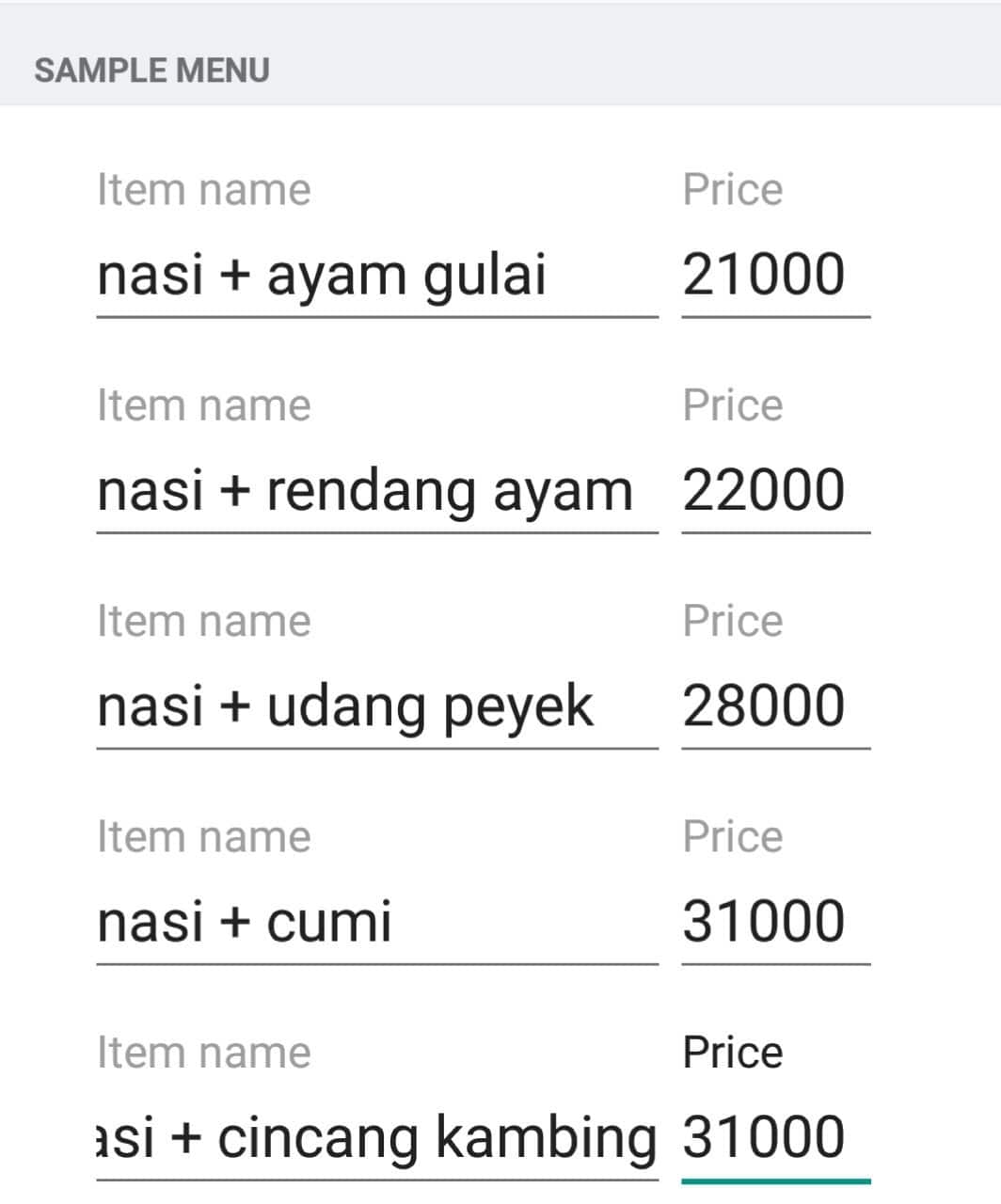Select price field for nasi + cumi
The width and height of the screenshot is (1001, 1204).
pyautogui.click(x=774, y=922)
